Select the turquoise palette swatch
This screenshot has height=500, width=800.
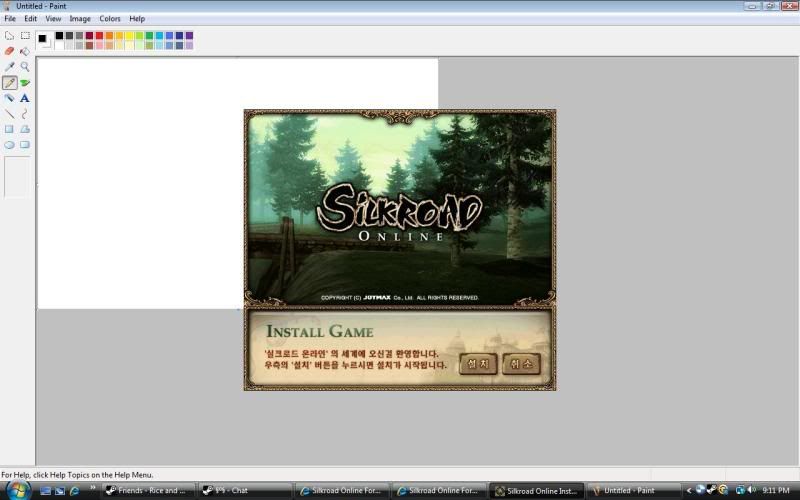(159, 35)
